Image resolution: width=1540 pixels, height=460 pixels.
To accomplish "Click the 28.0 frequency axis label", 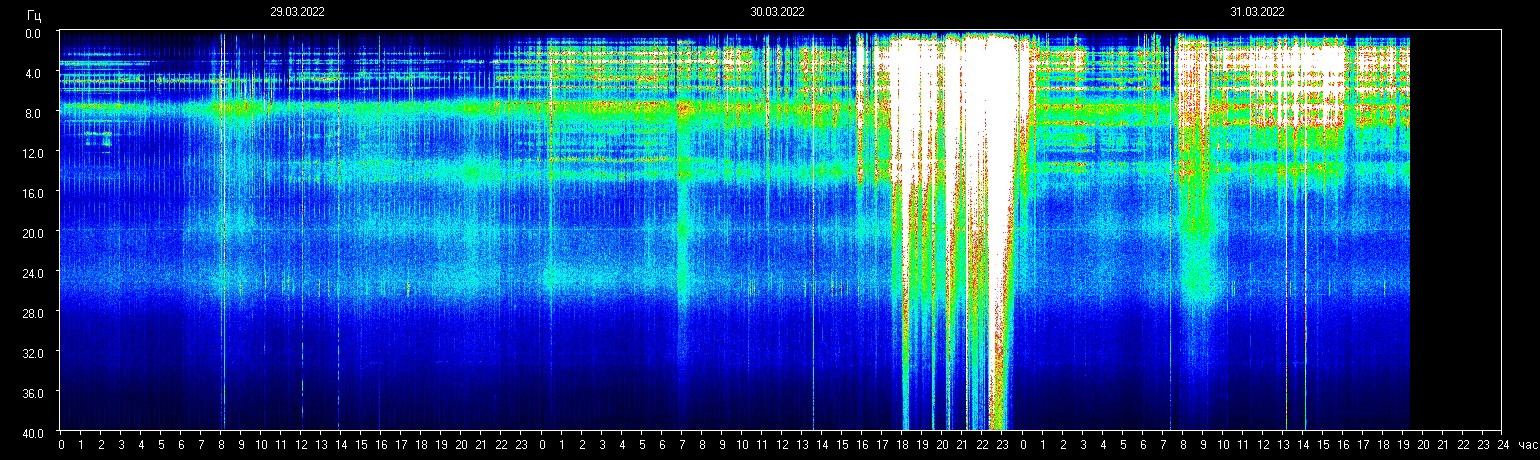I will coord(35,312).
